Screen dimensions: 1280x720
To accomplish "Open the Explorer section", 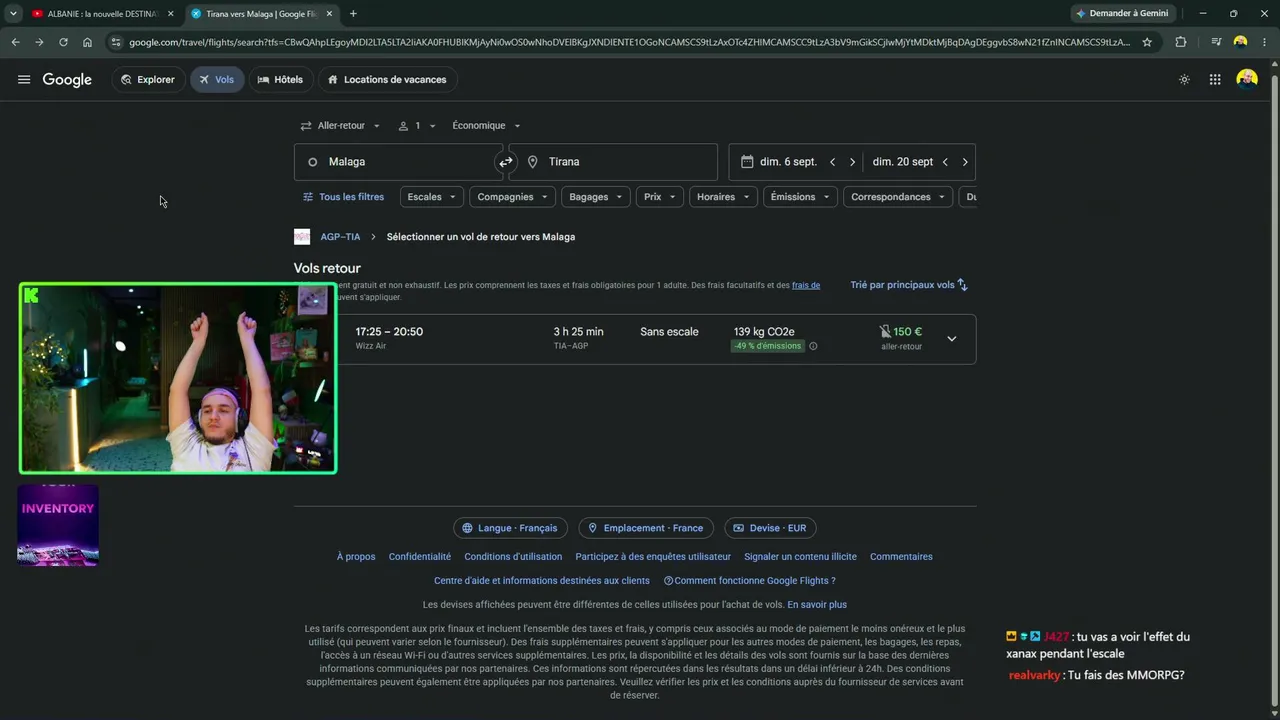I will 148,80.
